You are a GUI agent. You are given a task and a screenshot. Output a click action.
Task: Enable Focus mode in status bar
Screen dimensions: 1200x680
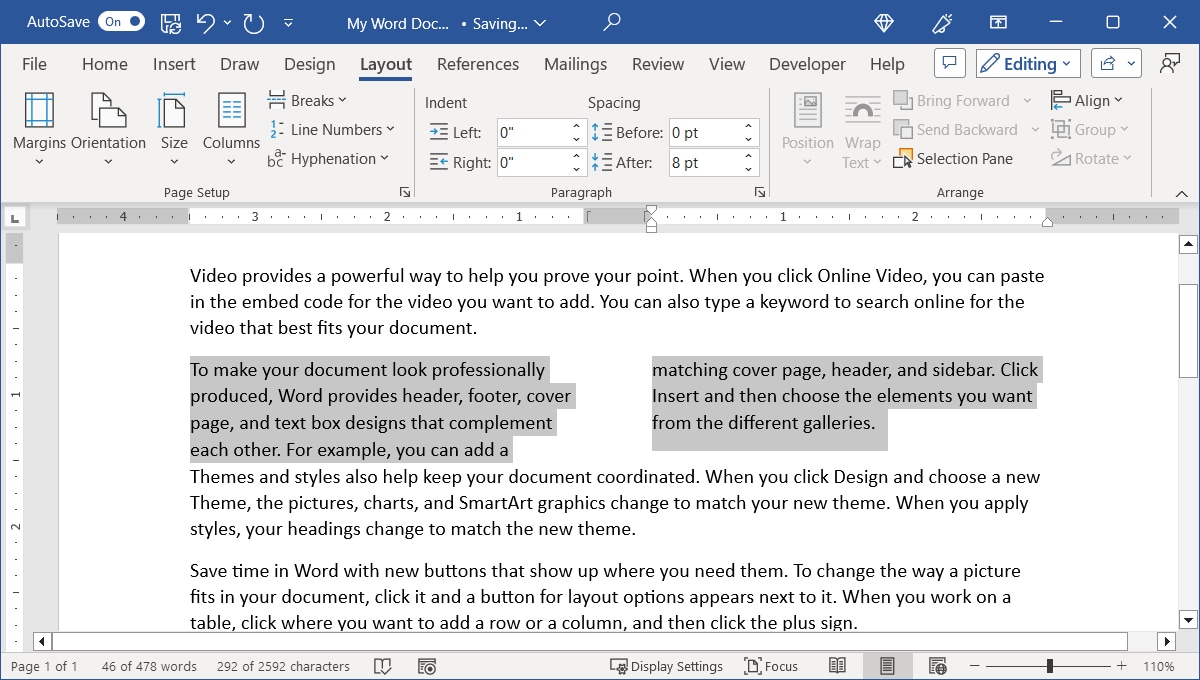(x=771, y=665)
